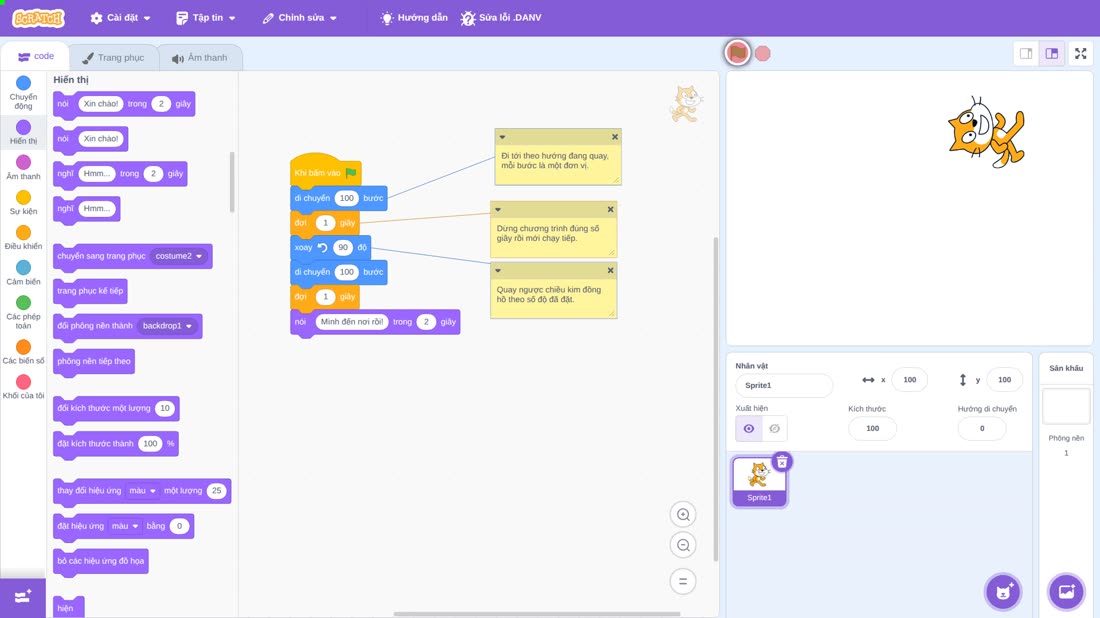Select the Điều khiển block category
1100x618 pixels.
[x=23, y=239]
